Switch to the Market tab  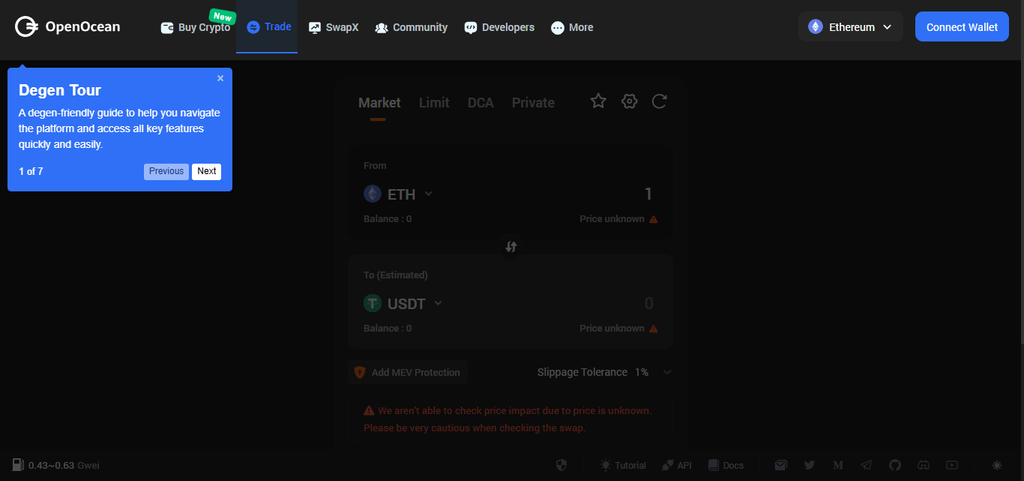point(379,102)
